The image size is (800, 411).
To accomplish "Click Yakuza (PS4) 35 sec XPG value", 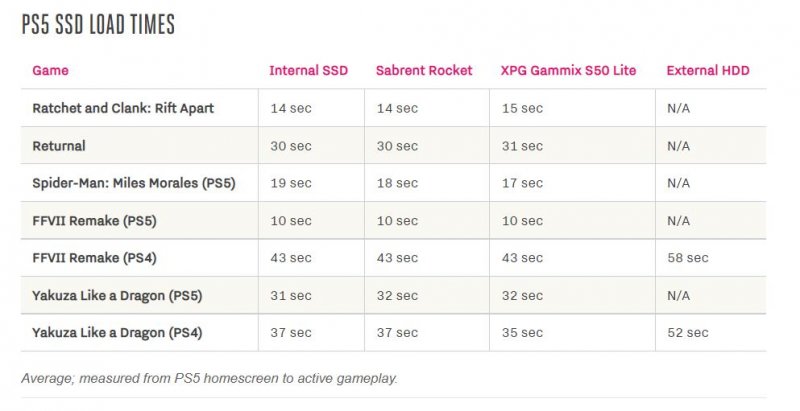I will [x=522, y=333].
